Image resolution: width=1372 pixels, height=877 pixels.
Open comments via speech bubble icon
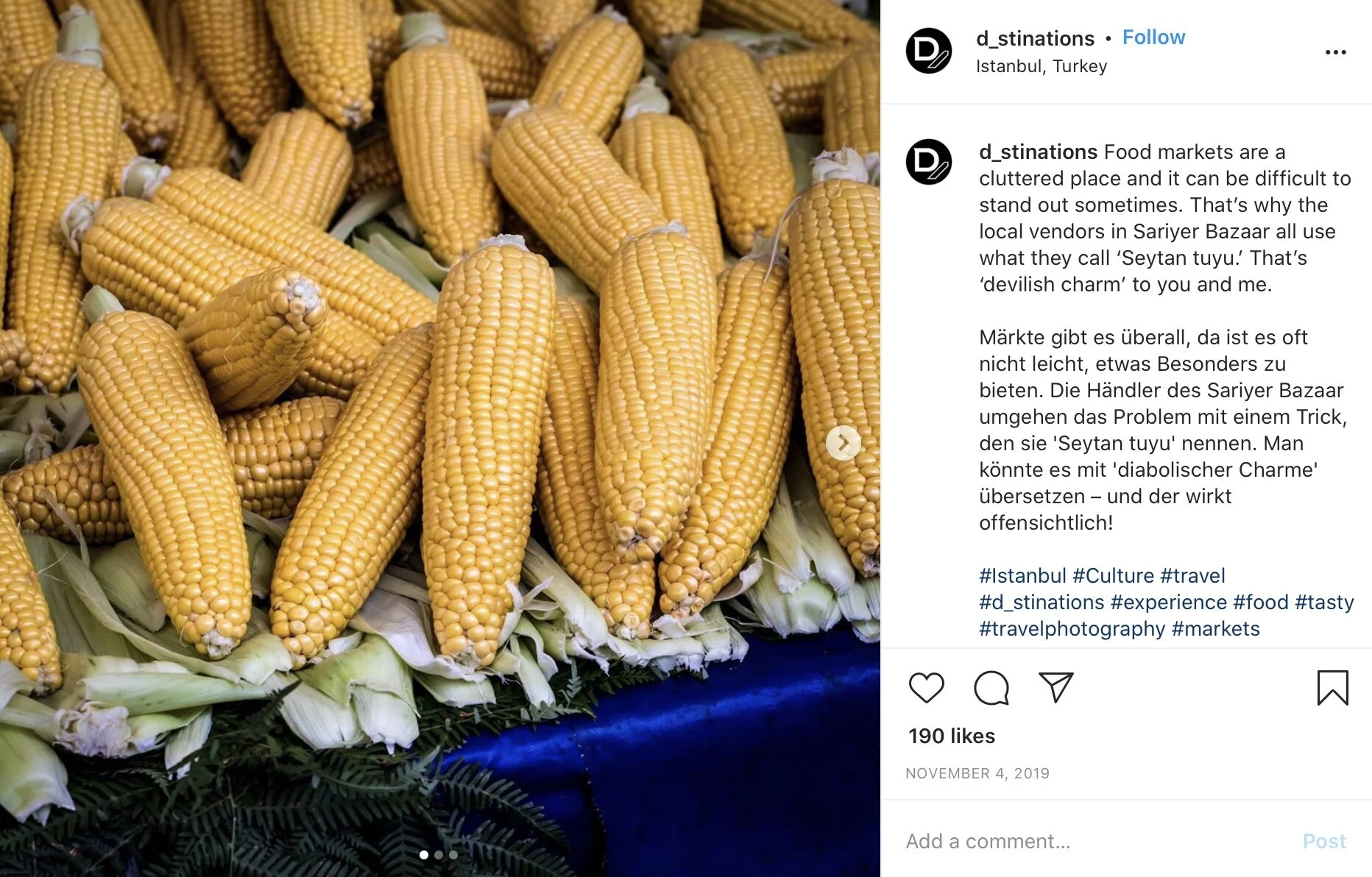tap(991, 688)
